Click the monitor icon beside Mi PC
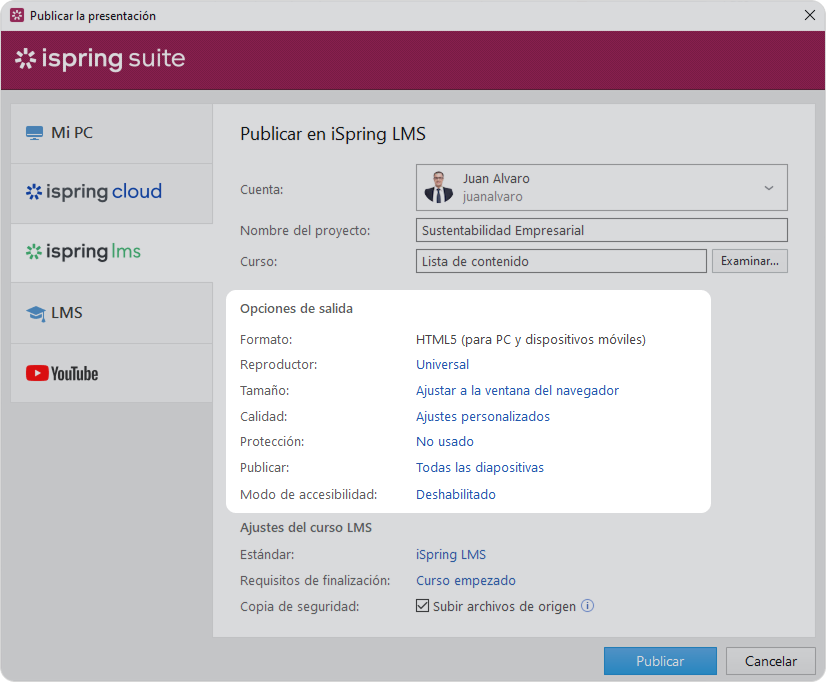 35,133
